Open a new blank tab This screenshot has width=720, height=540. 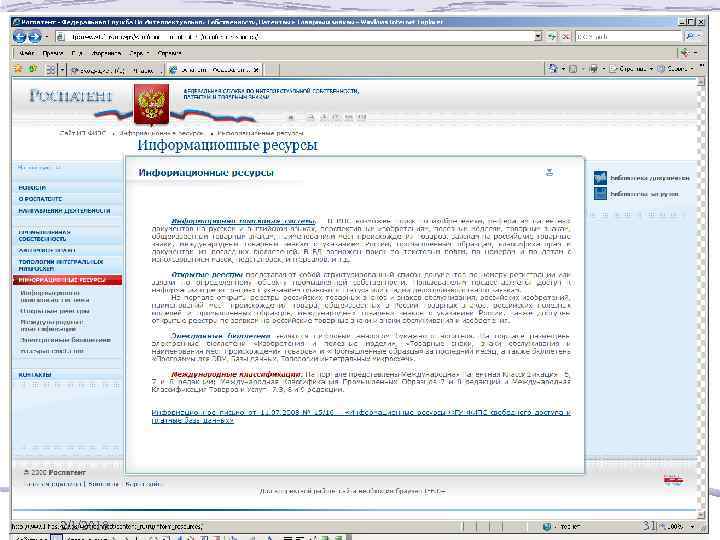point(270,70)
